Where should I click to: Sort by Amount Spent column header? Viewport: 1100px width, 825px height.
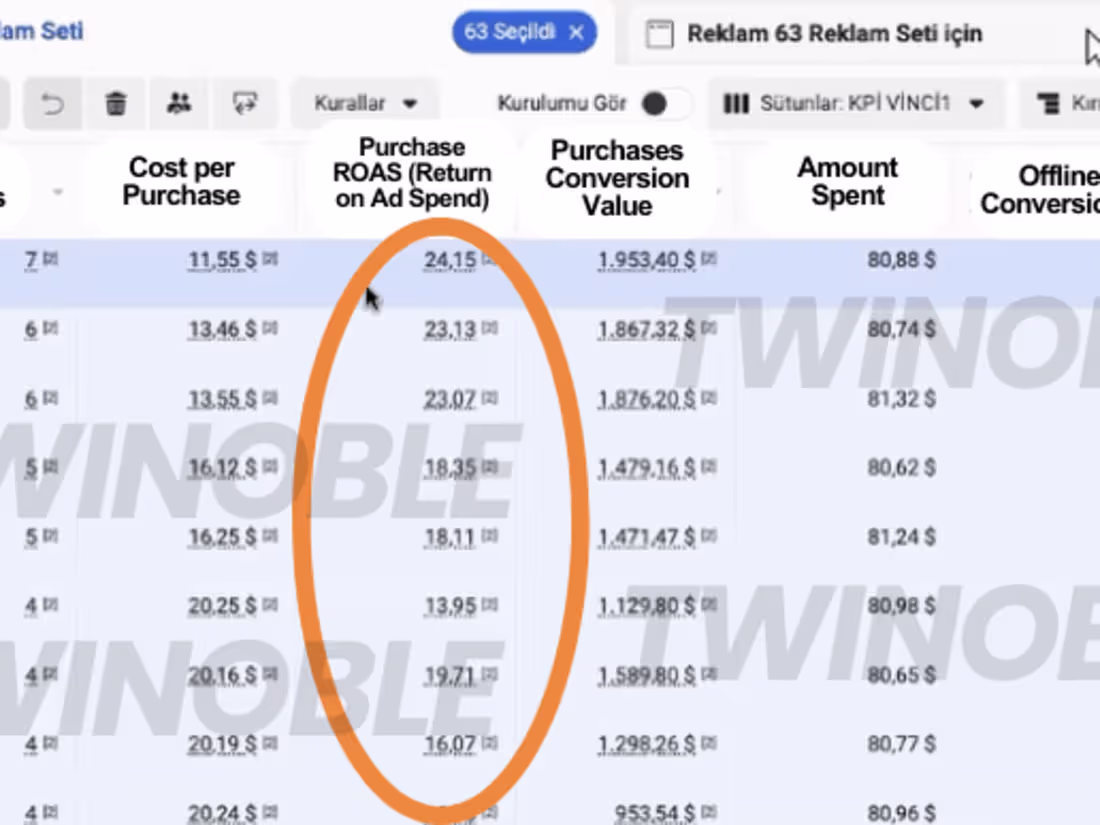click(x=847, y=181)
